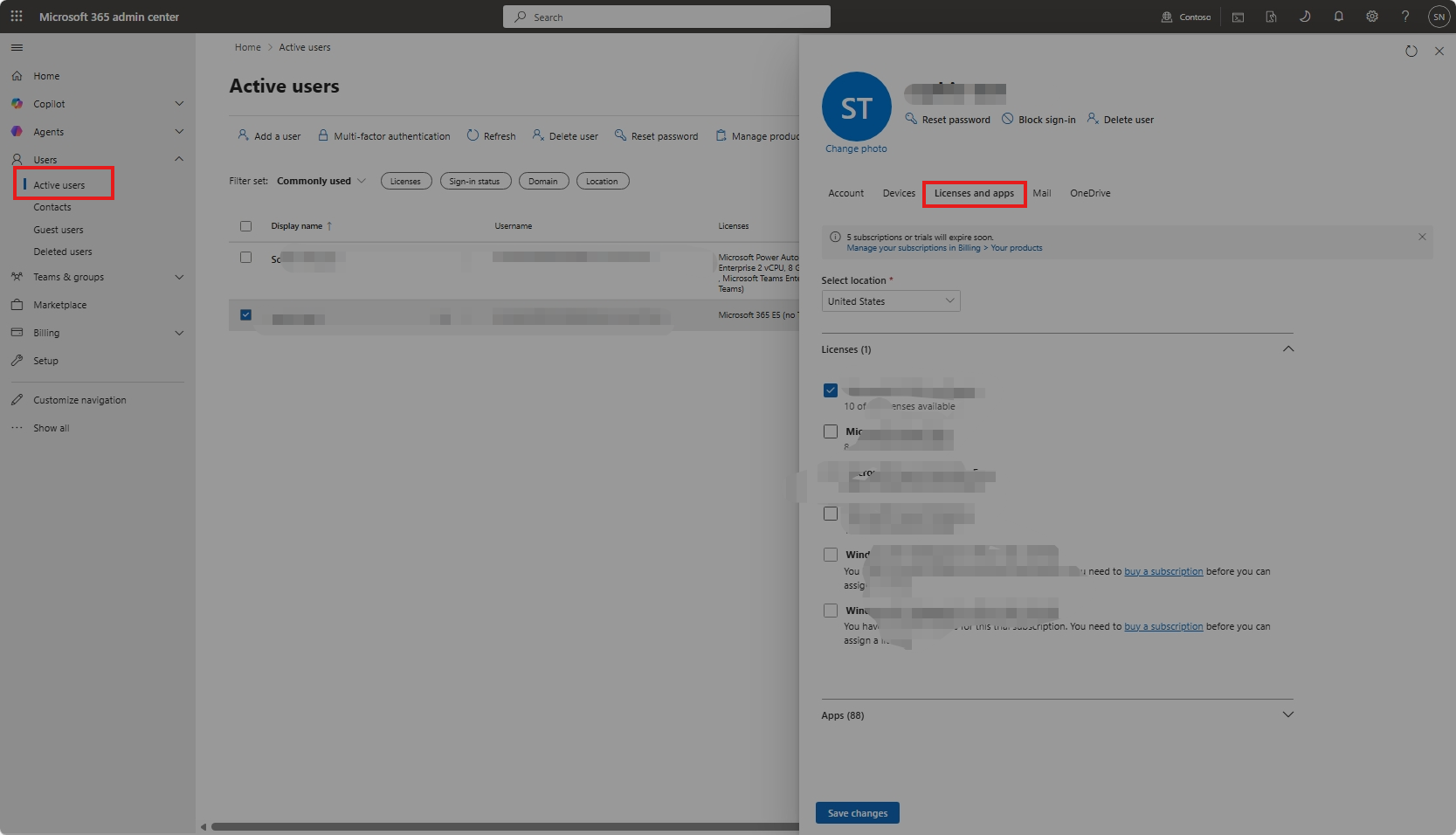Screen dimensions: 1456x835
Task: Apply the Licenses filter pill
Action: coord(406,181)
